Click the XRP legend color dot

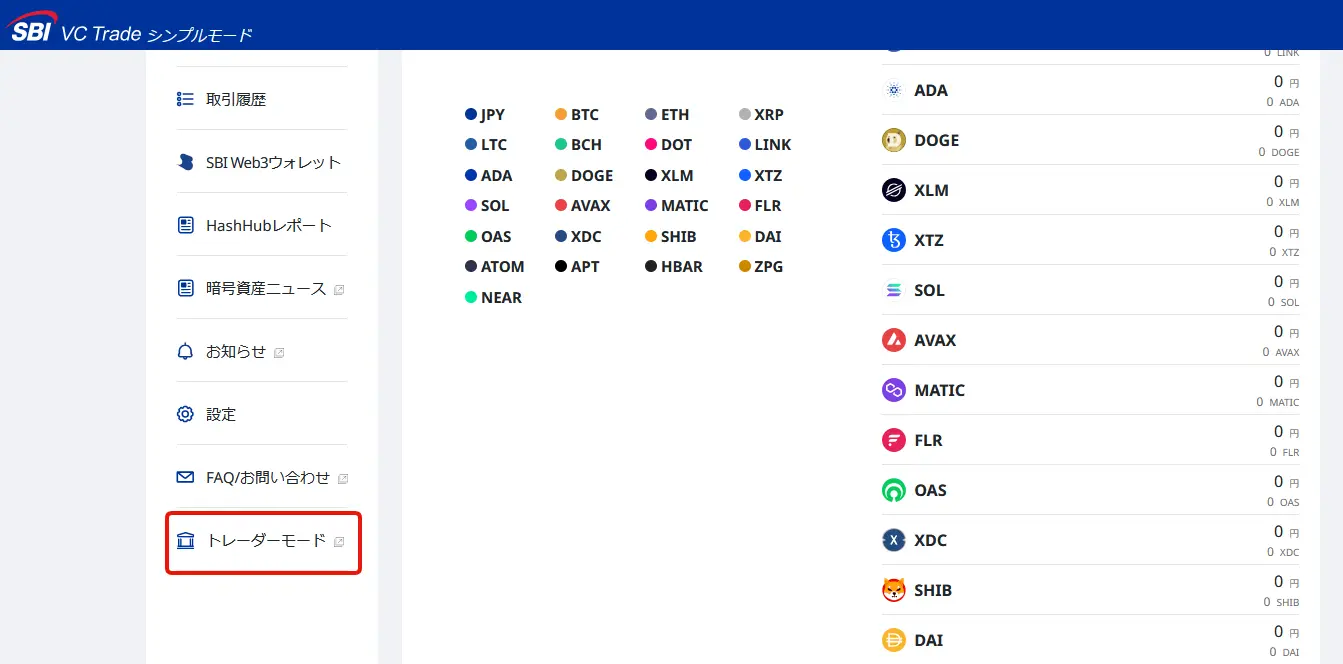pyautogui.click(x=745, y=114)
